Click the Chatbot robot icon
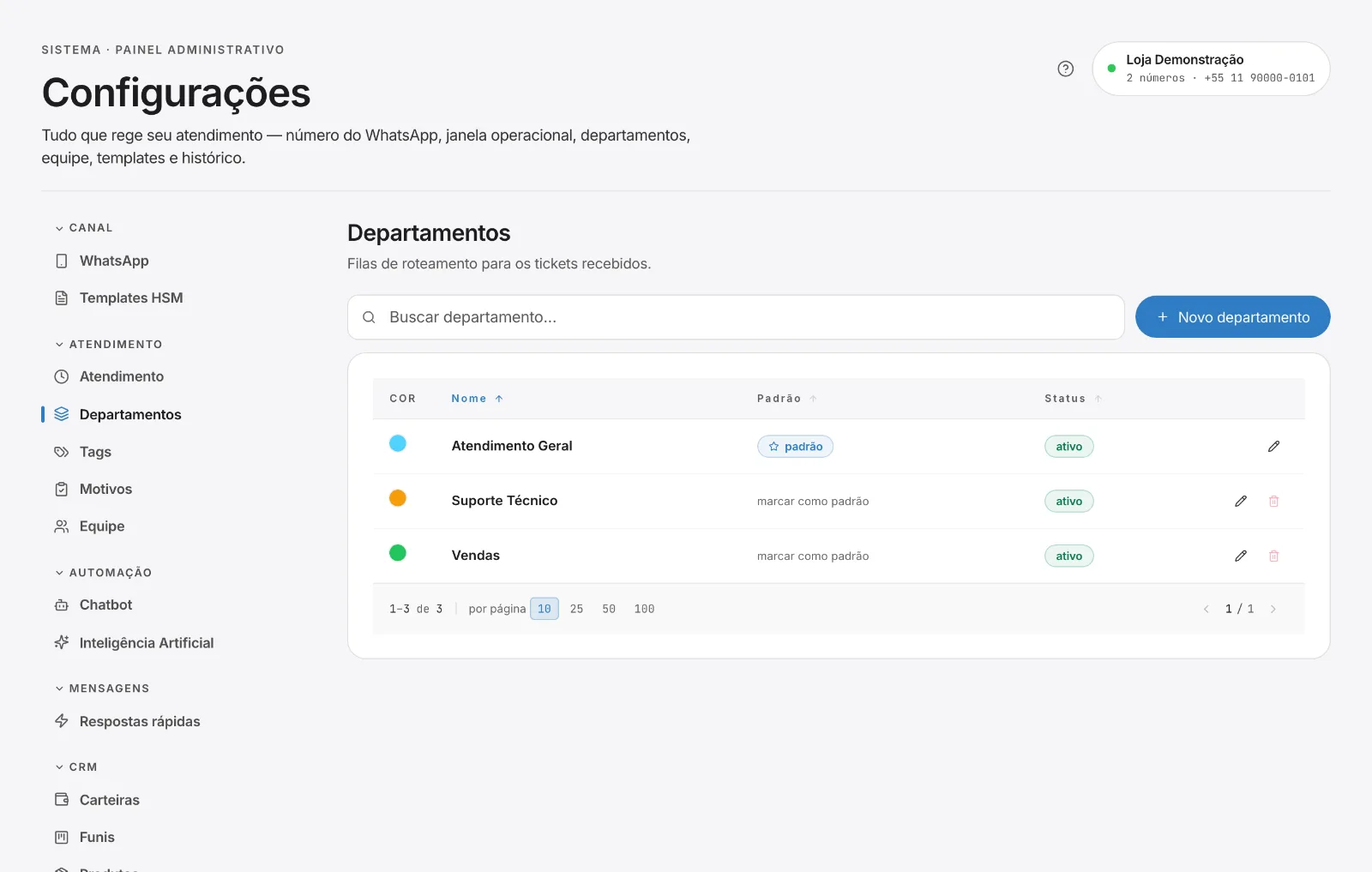The height and width of the screenshot is (872, 1372). (62, 604)
